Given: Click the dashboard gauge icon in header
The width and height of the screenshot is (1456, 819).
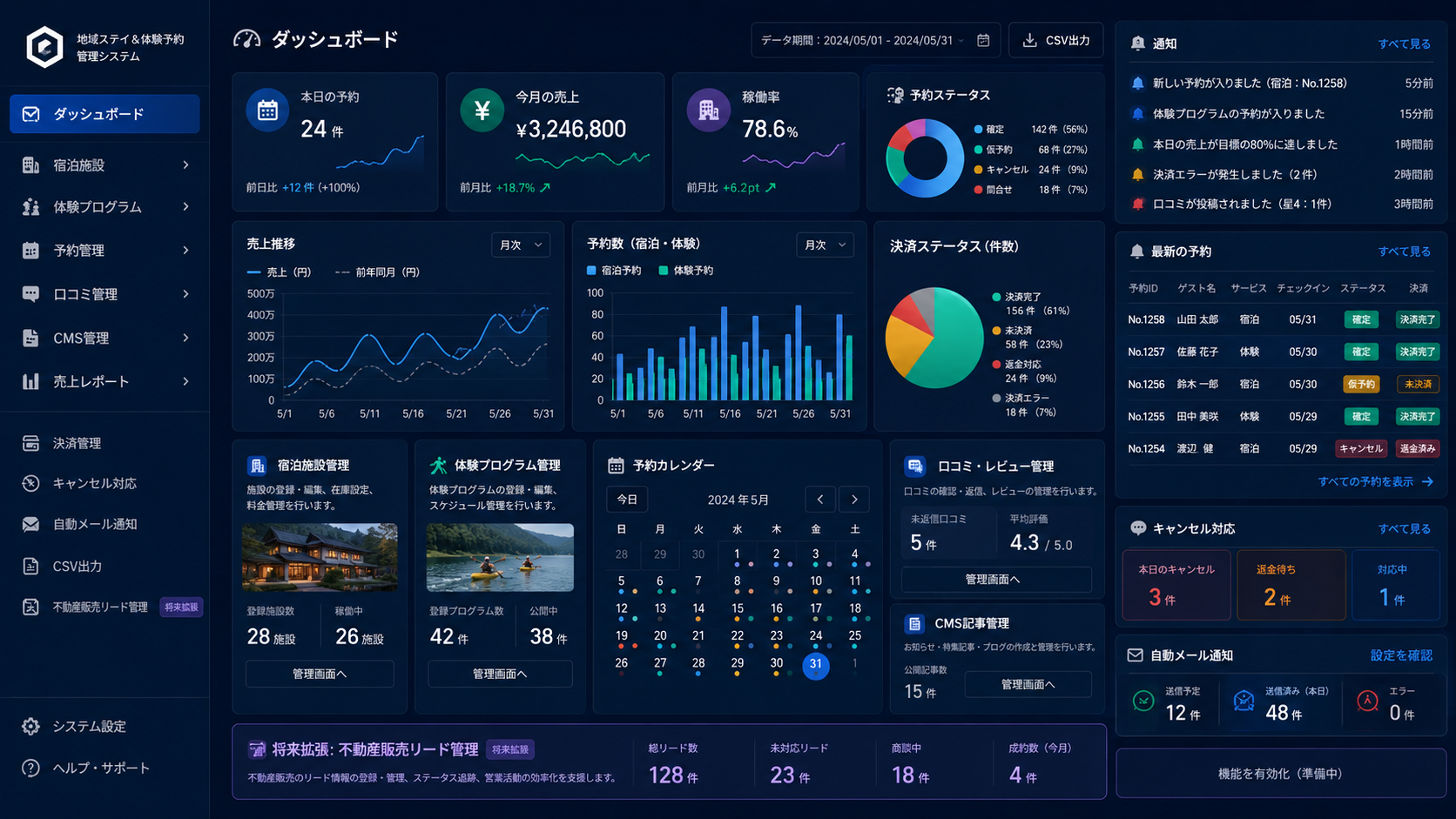Looking at the screenshot, I should pos(247,39).
